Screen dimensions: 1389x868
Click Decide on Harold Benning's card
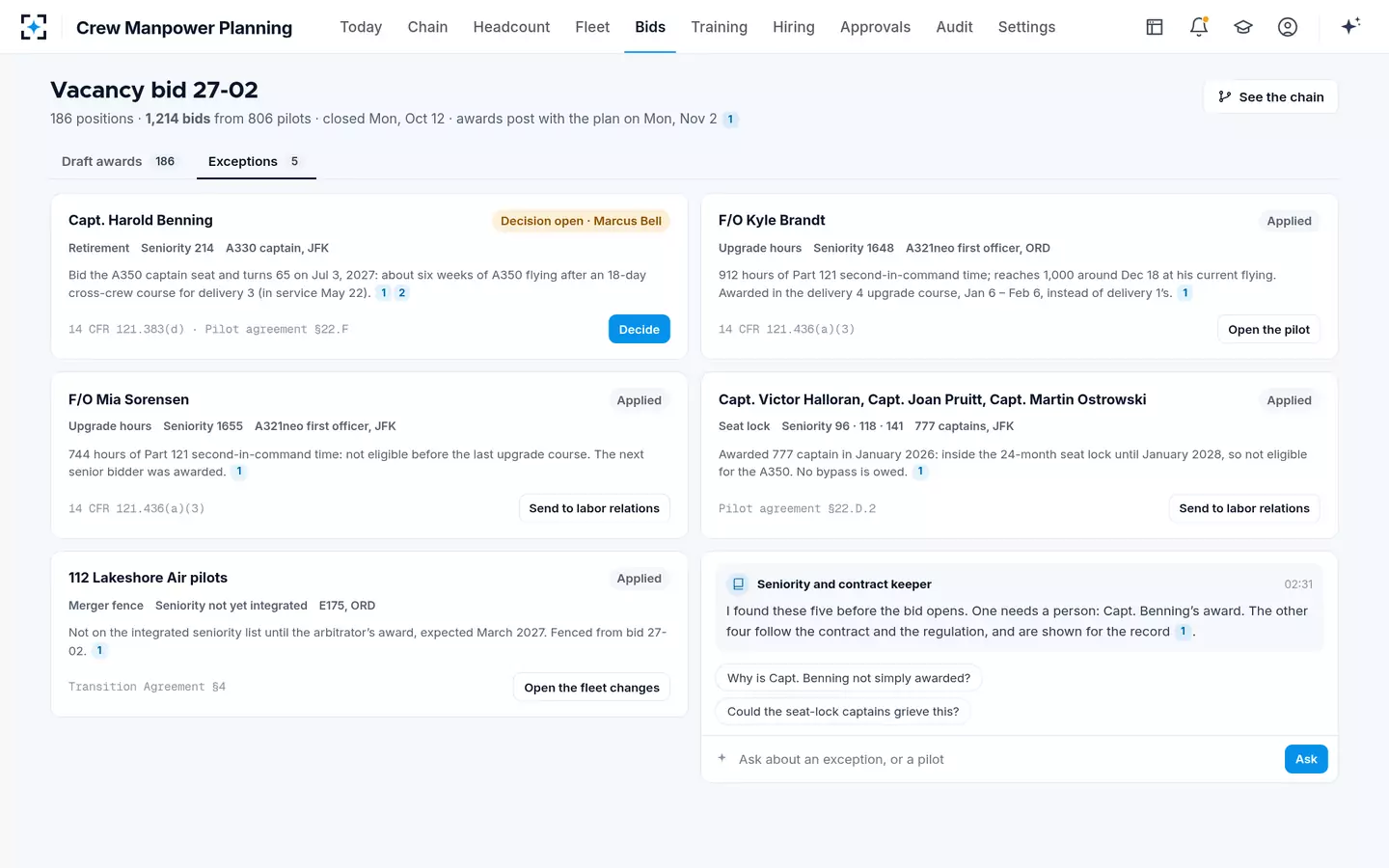pyautogui.click(x=639, y=329)
